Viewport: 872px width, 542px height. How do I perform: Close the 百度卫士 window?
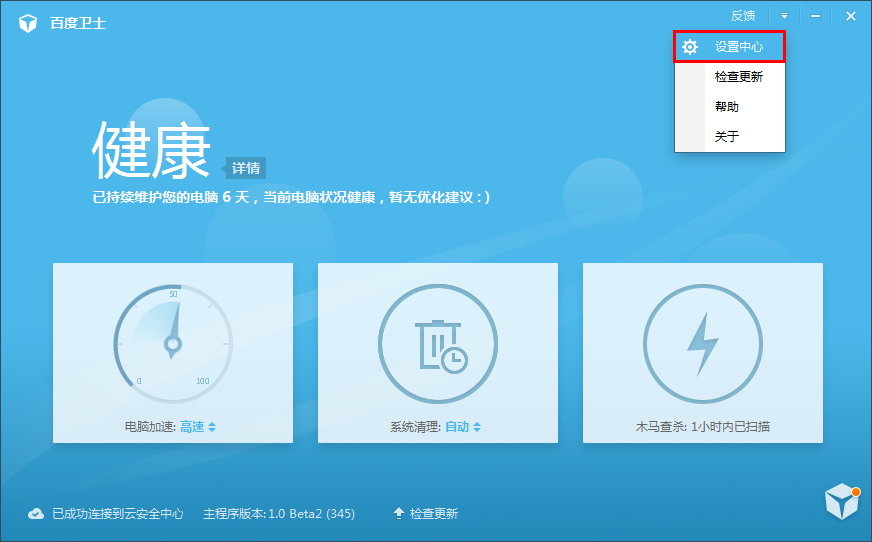(851, 16)
